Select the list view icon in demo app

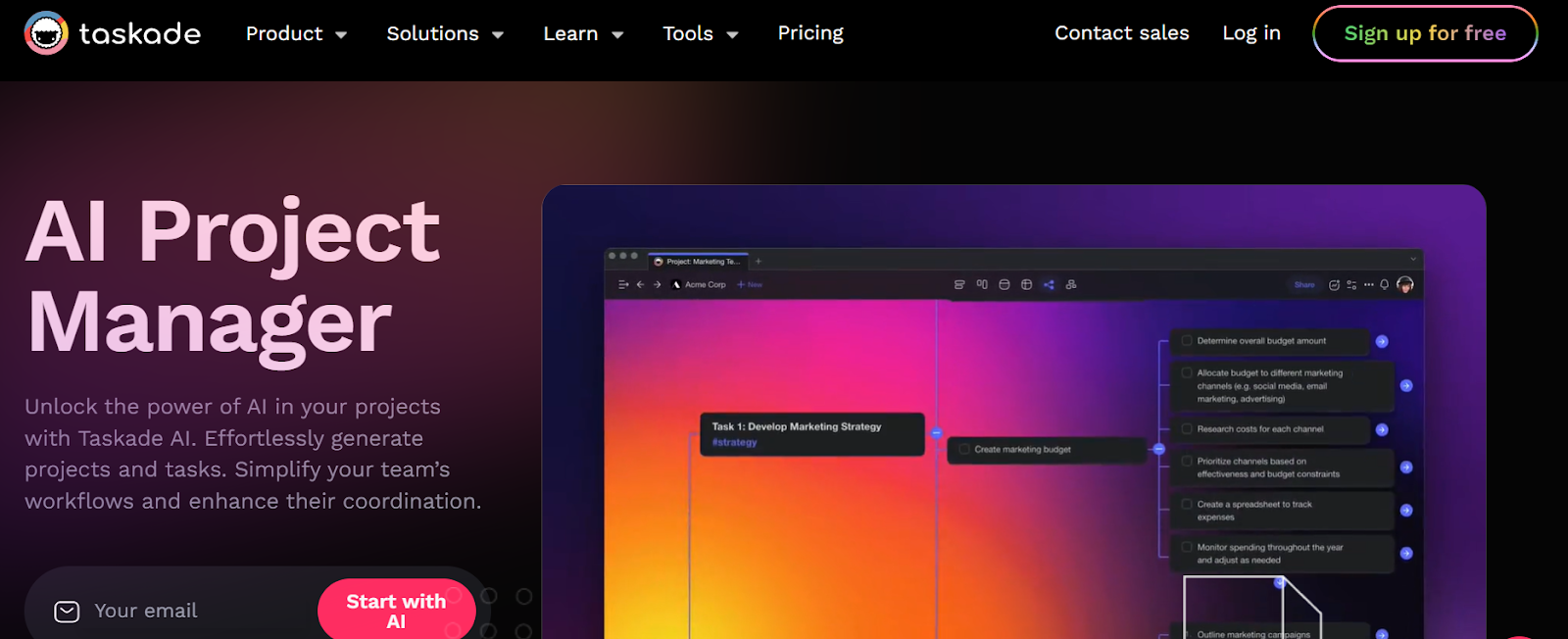click(x=959, y=285)
